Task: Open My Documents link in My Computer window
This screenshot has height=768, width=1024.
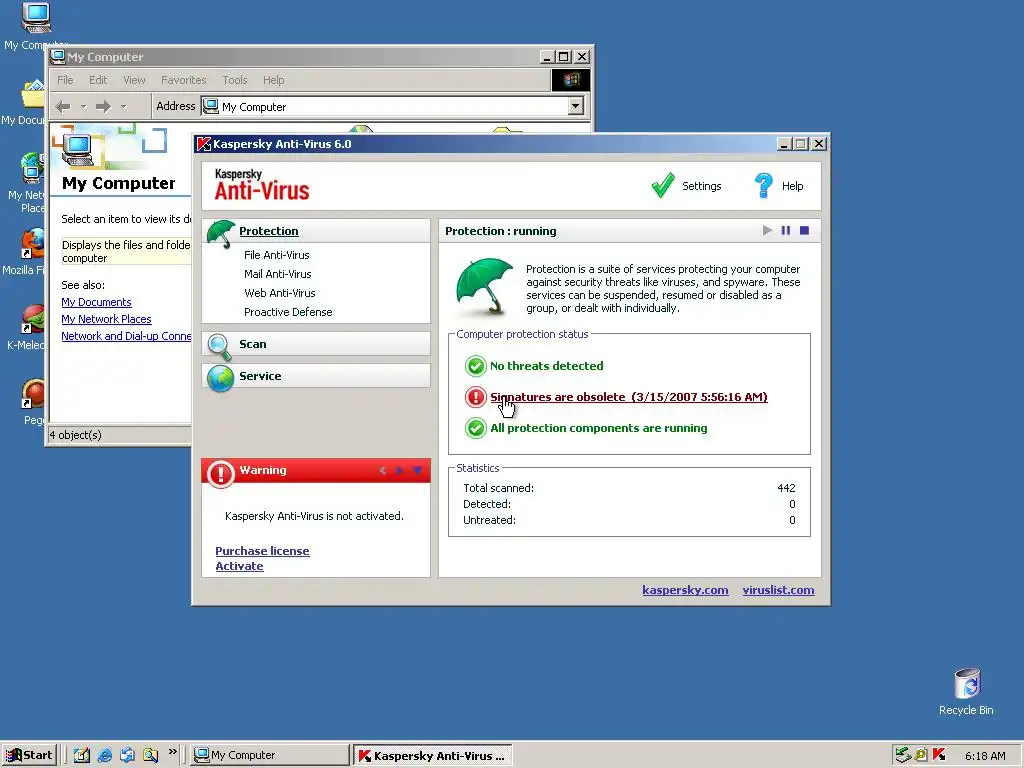Action: (x=96, y=302)
